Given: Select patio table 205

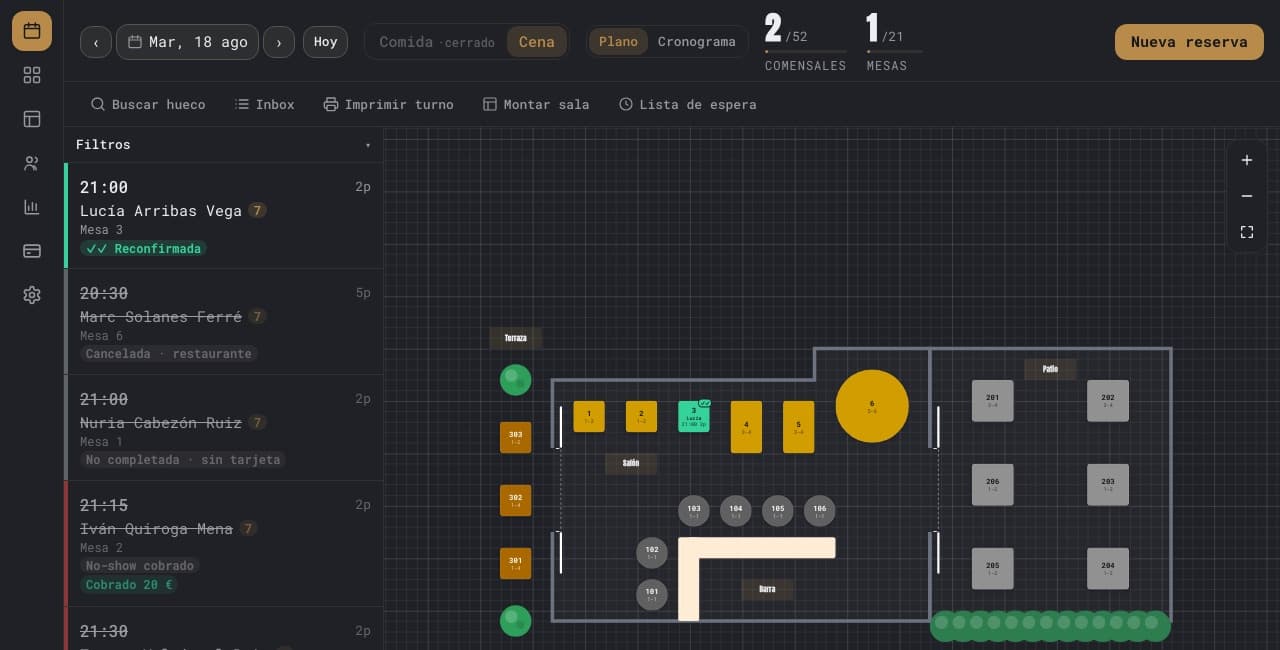Looking at the screenshot, I should point(993,568).
